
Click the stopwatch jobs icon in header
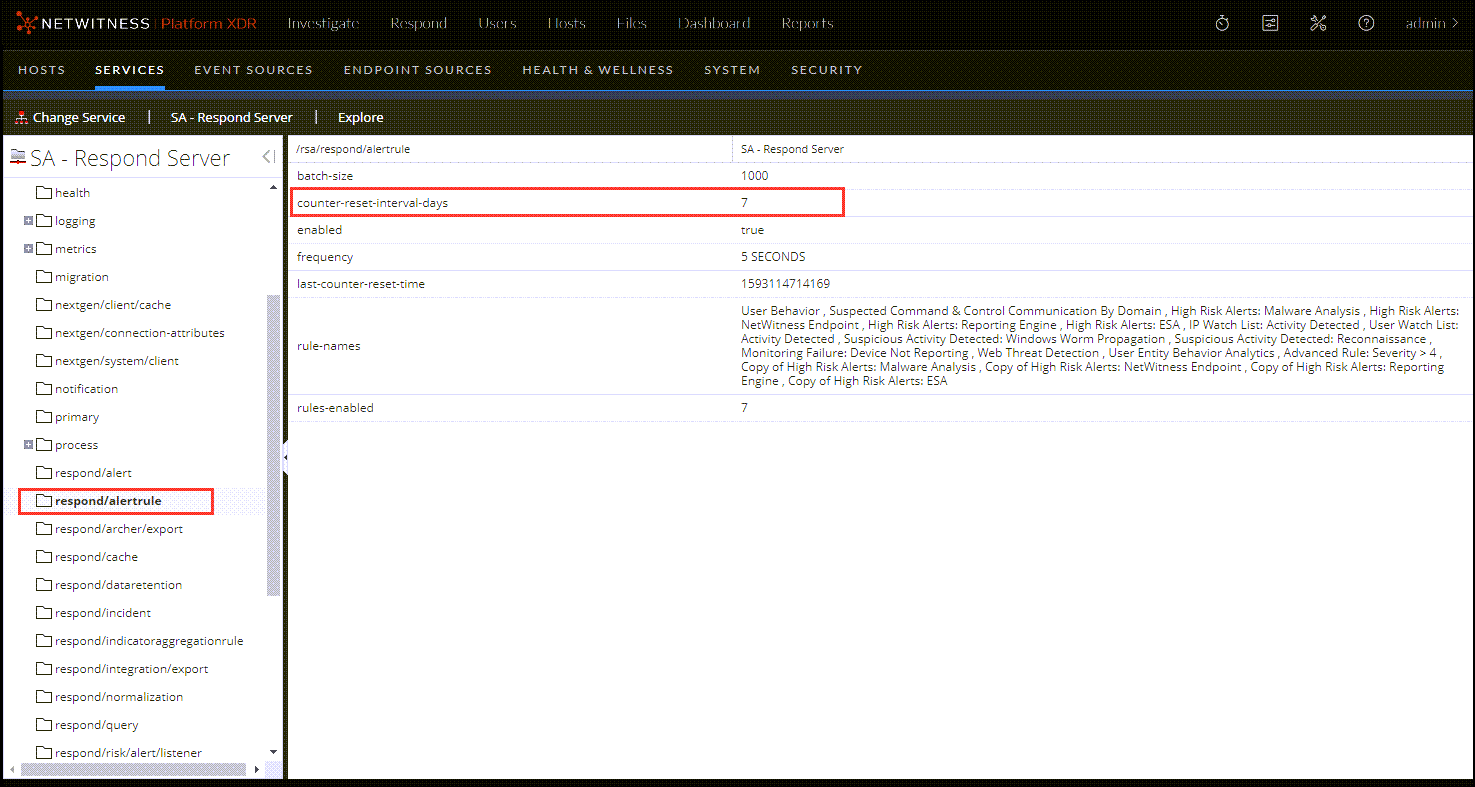[1222, 23]
